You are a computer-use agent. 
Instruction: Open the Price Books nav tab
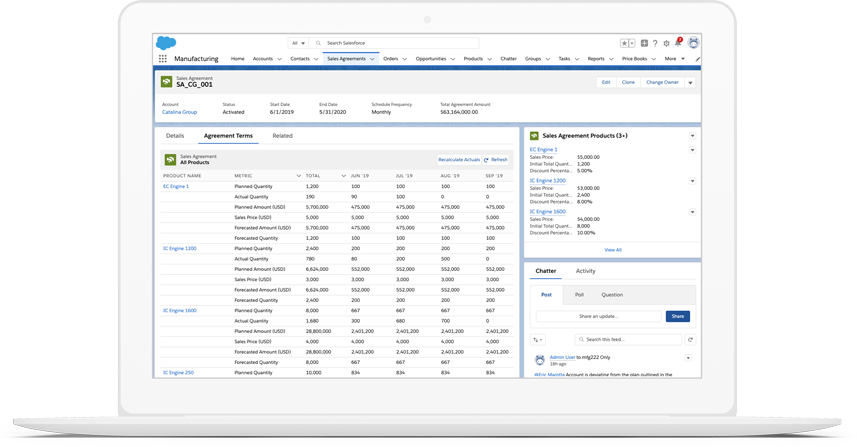(x=634, y=58)
